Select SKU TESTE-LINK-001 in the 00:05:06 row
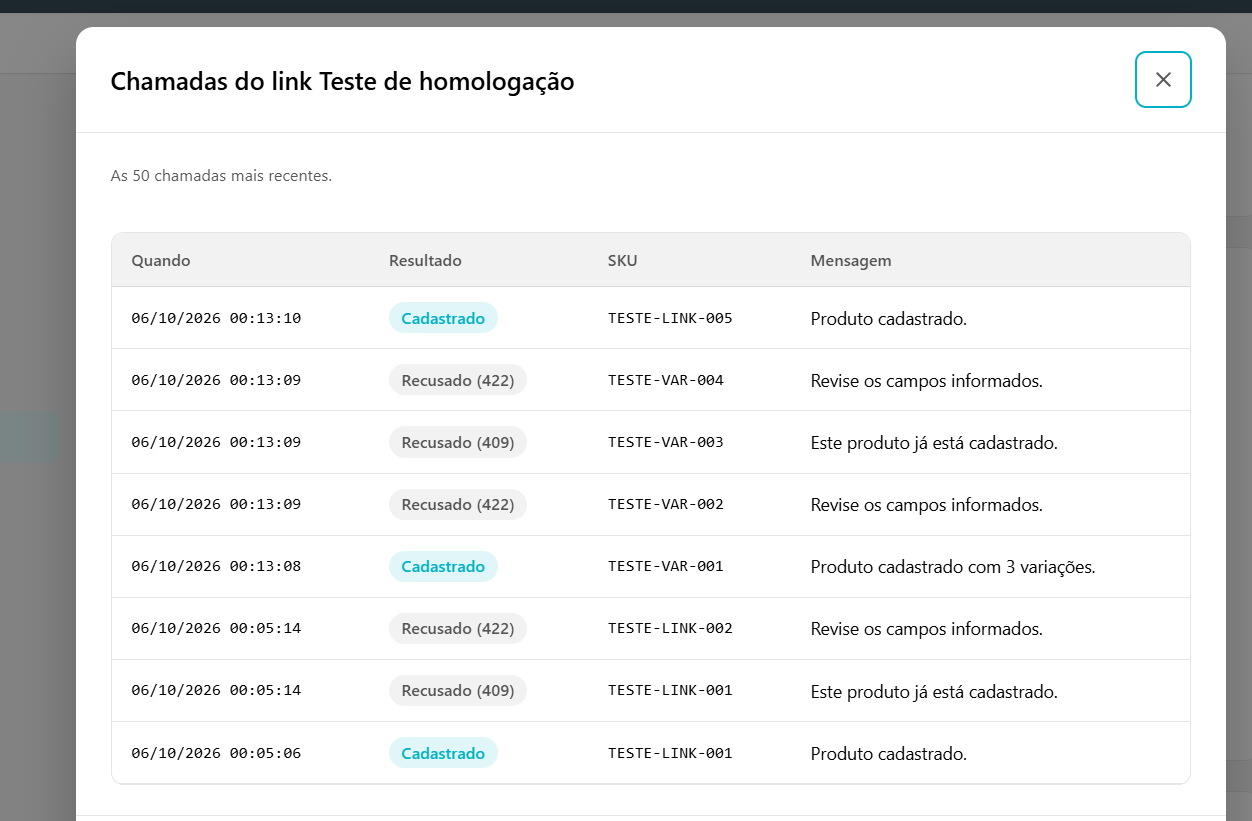 click(x=670, y=752)
